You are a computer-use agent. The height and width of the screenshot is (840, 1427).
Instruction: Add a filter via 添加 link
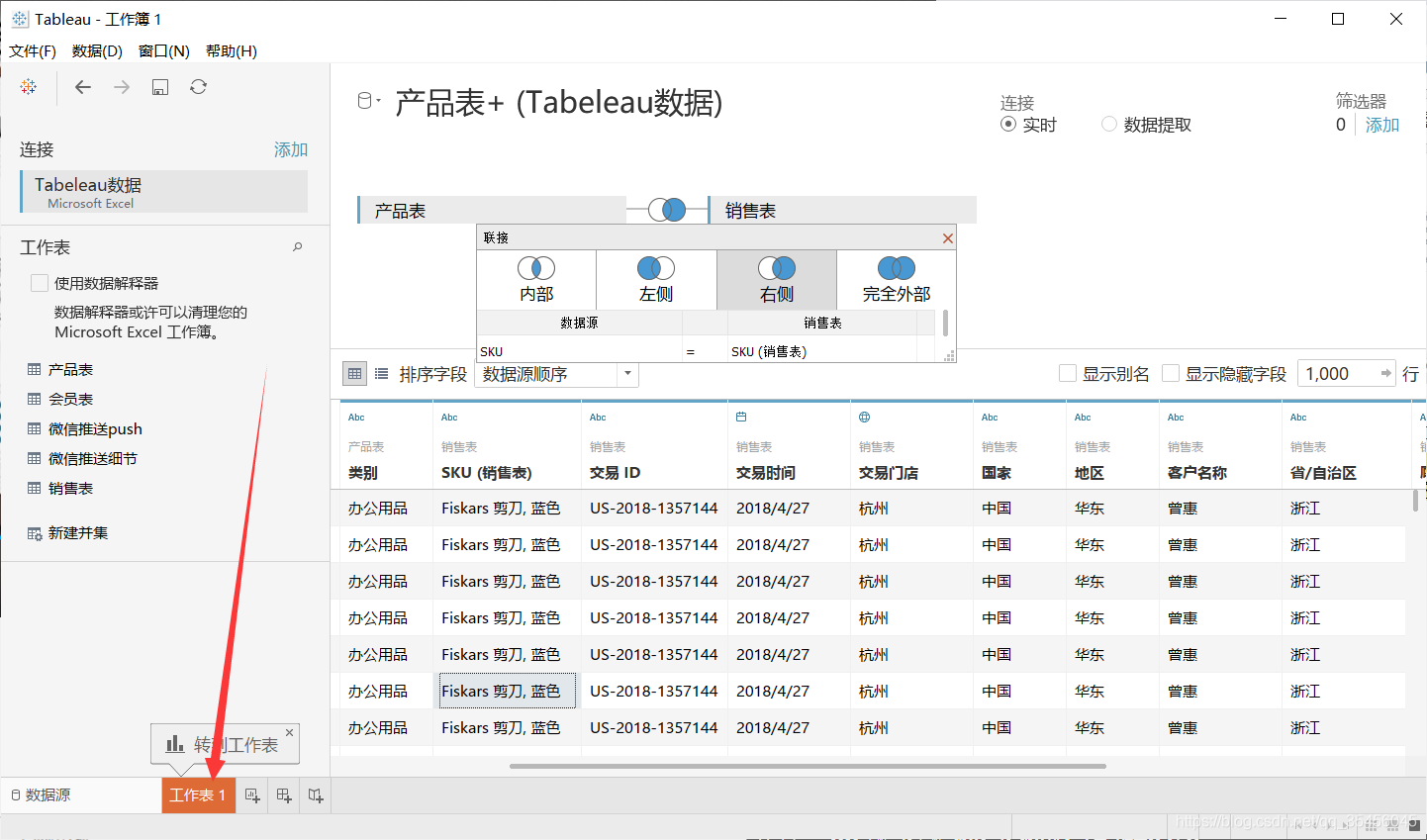tap(1382, 125)
